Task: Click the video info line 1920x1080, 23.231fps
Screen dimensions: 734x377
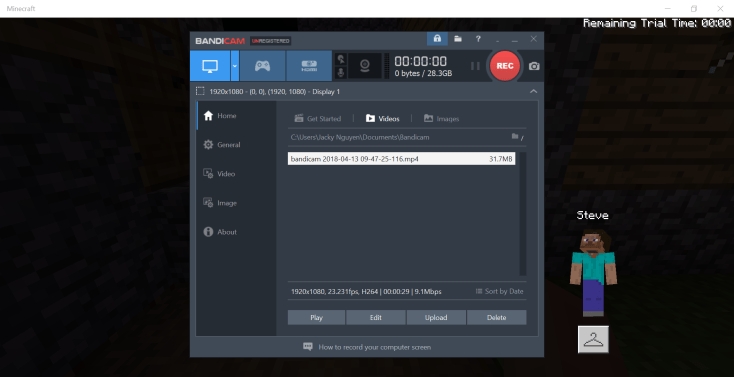Action: (366, 291)
